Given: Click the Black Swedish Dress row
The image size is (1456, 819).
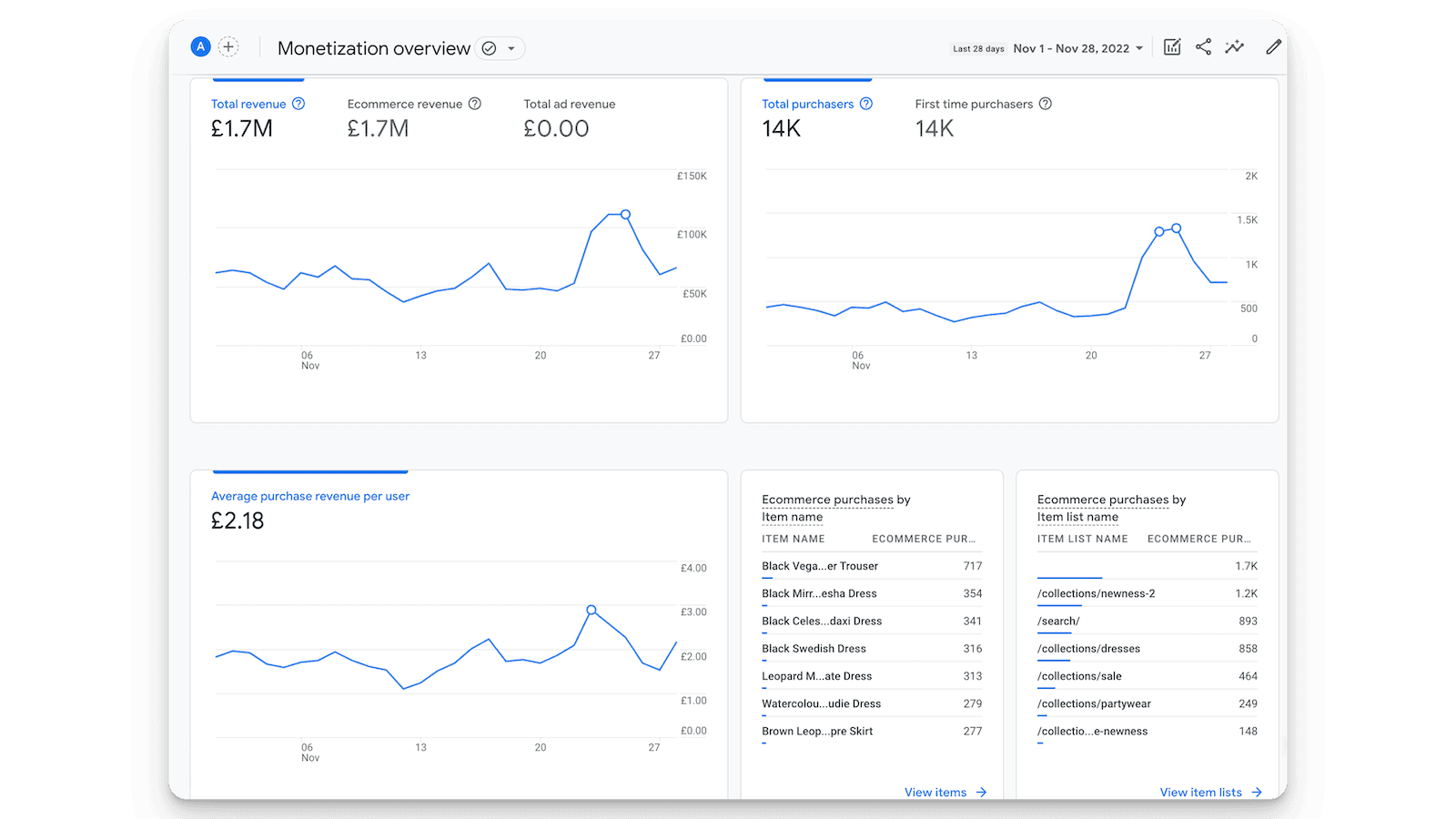Looking at the screenshot, I should pyautogui.click(x=872, y=649).
